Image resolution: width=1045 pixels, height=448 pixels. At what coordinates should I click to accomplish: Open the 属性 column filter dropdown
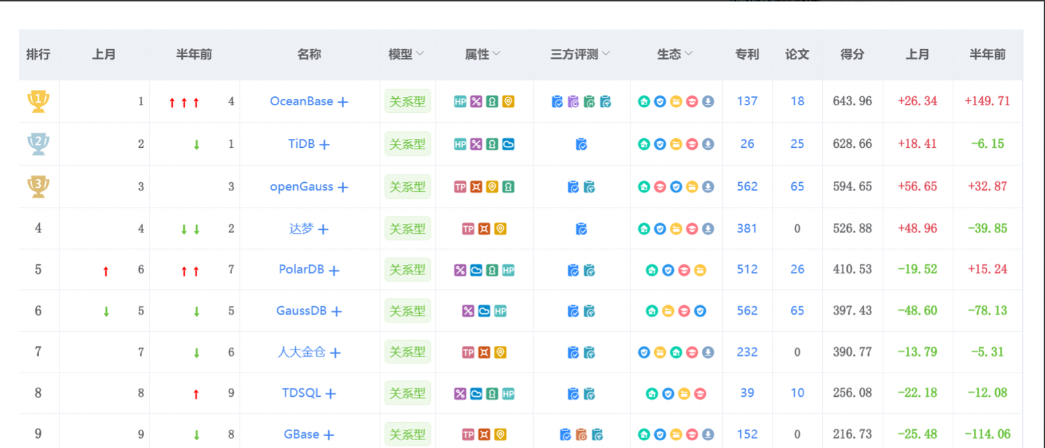[497, 55]
